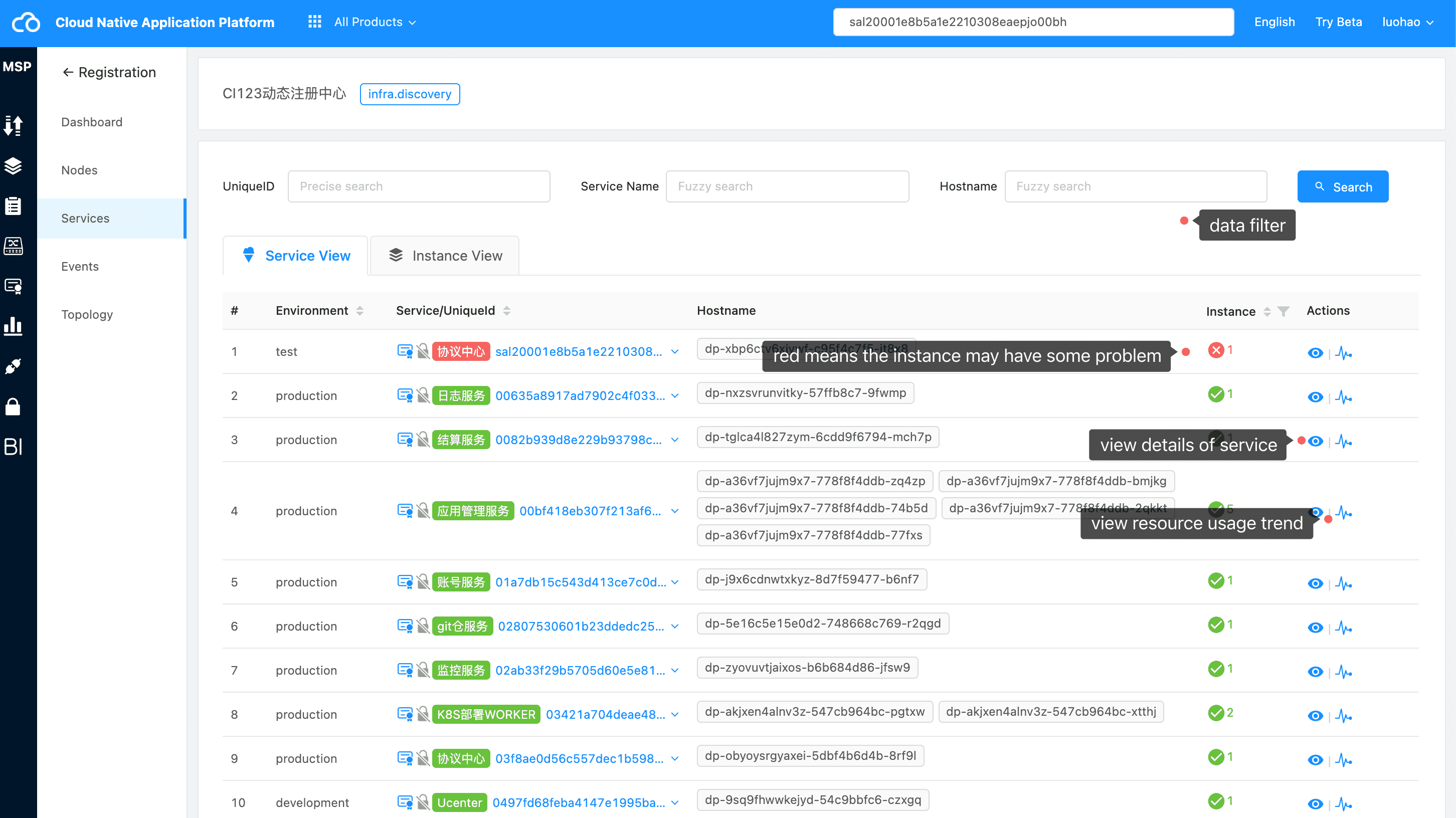Open the bar chart icon in dark sidebar
The height and width of the screenshot is (818, 1456).
[x=13, y=326]
